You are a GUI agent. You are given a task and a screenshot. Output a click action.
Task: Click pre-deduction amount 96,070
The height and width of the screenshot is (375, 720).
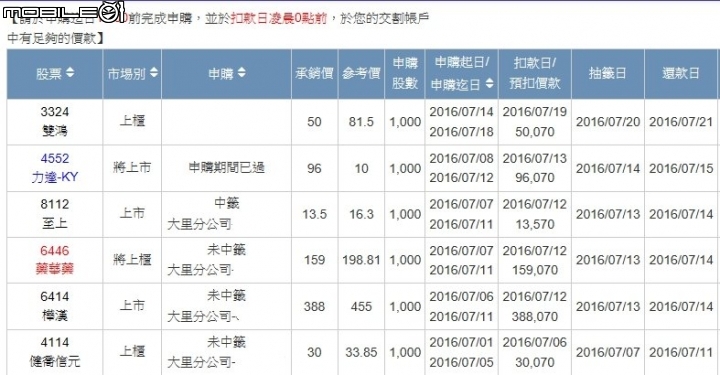pos(535,178)
